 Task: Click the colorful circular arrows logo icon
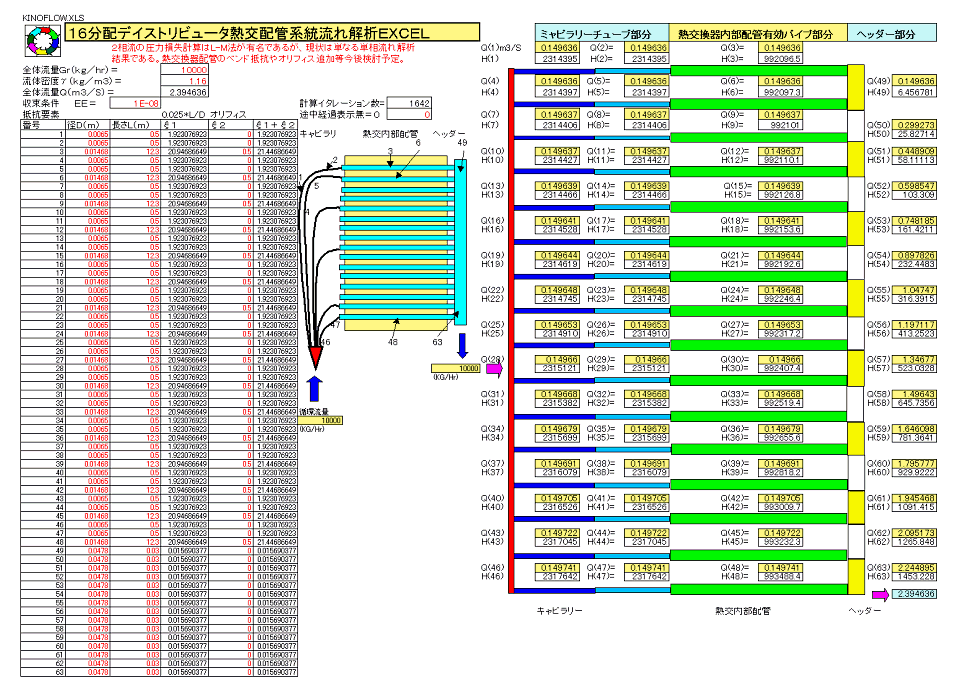click(x=41, y=41)
